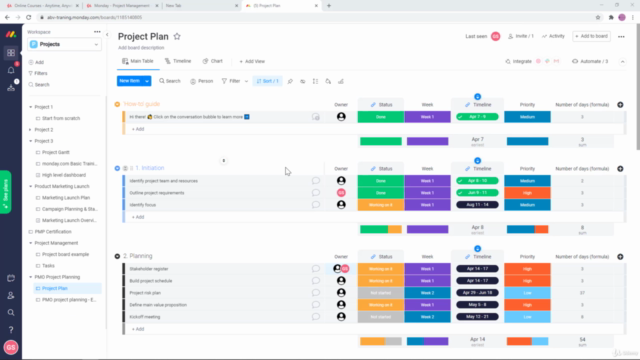Star the Project Plan board as favorite
The image size is (640, 360).
click(177, 36)
